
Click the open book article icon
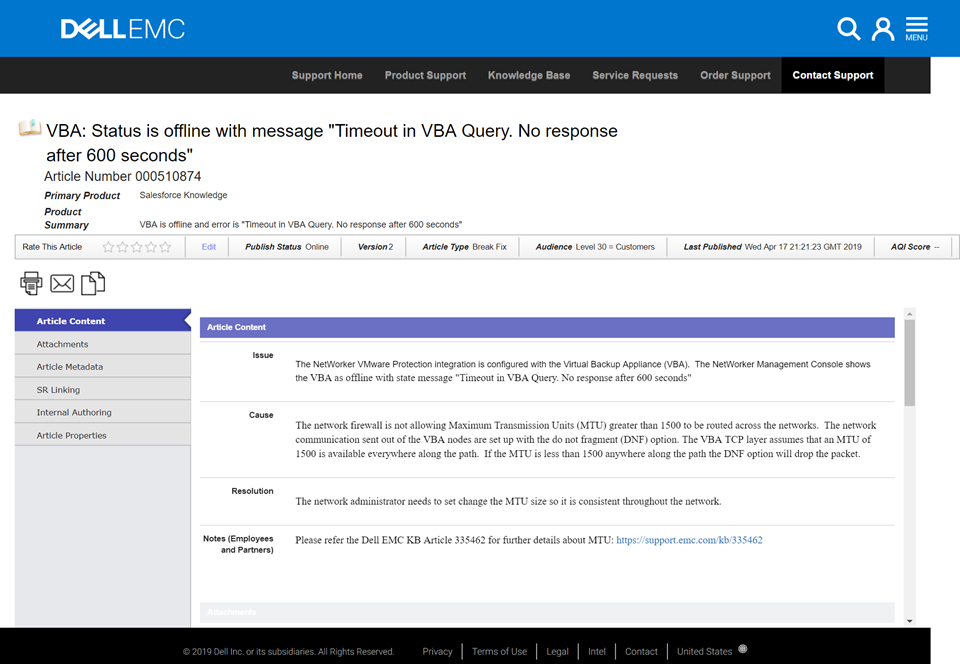coord(29,128)
